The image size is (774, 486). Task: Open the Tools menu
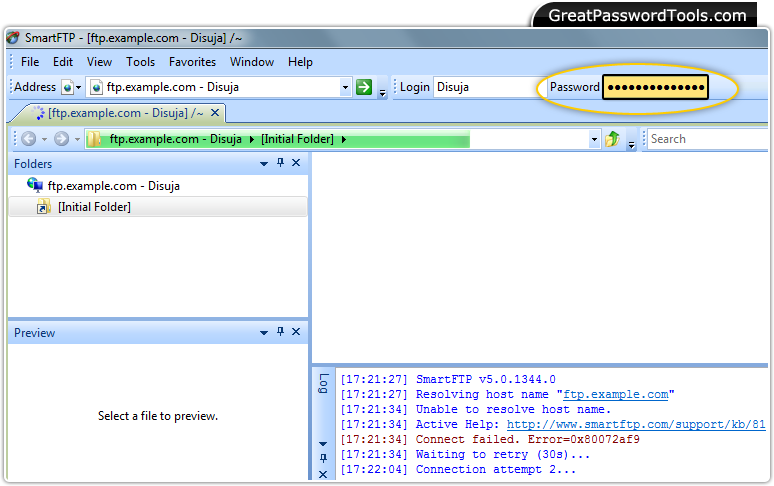click(140, 62)
